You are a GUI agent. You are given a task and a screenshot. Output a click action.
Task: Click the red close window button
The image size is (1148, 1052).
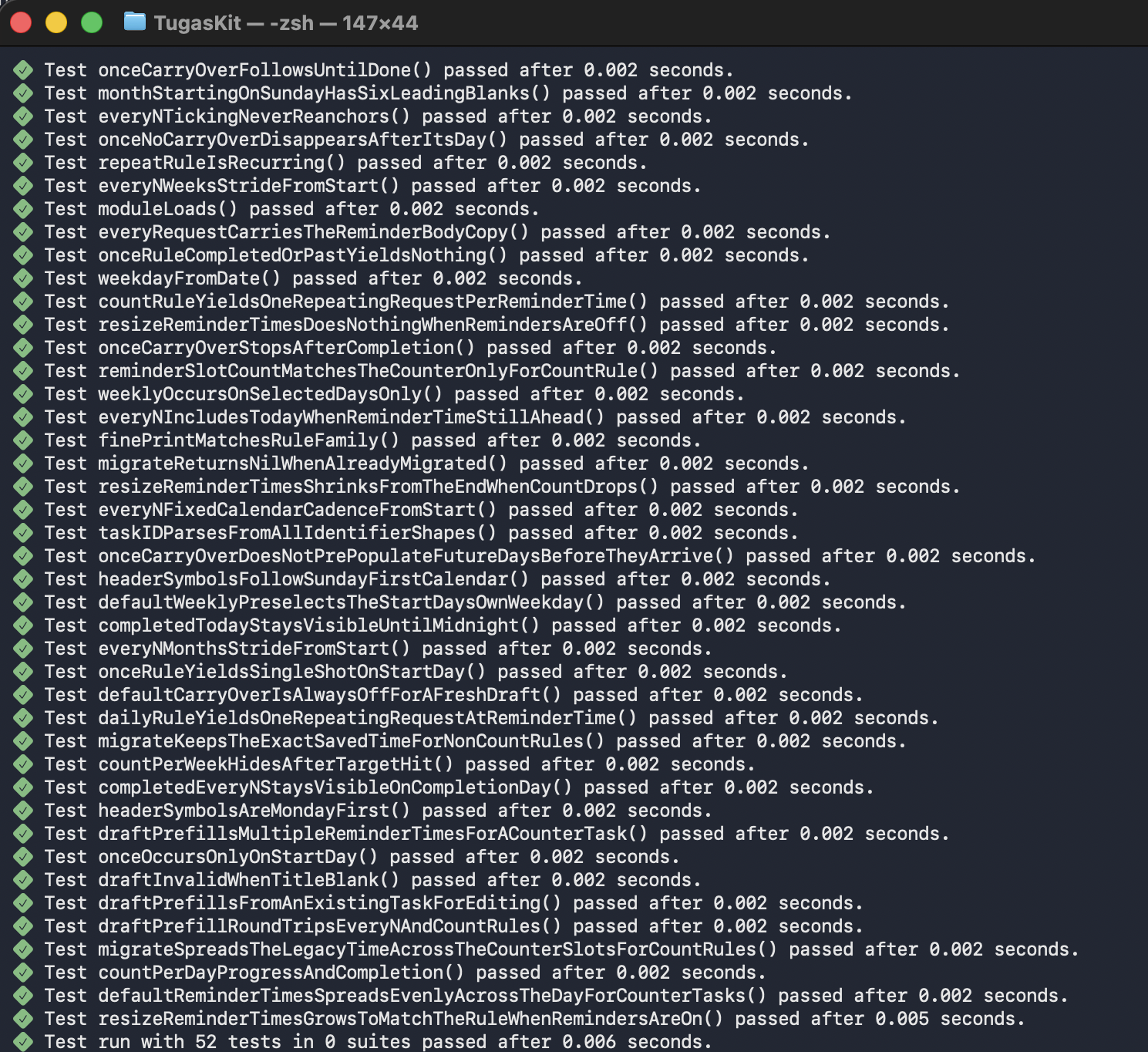tap(22, 23)
